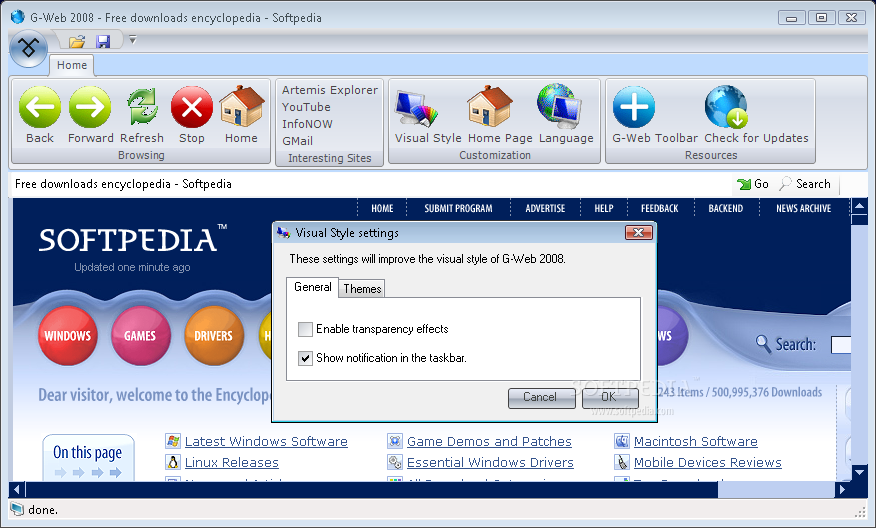Confirm with the OK button
The image size is (876, 528).
pos(610,397)
